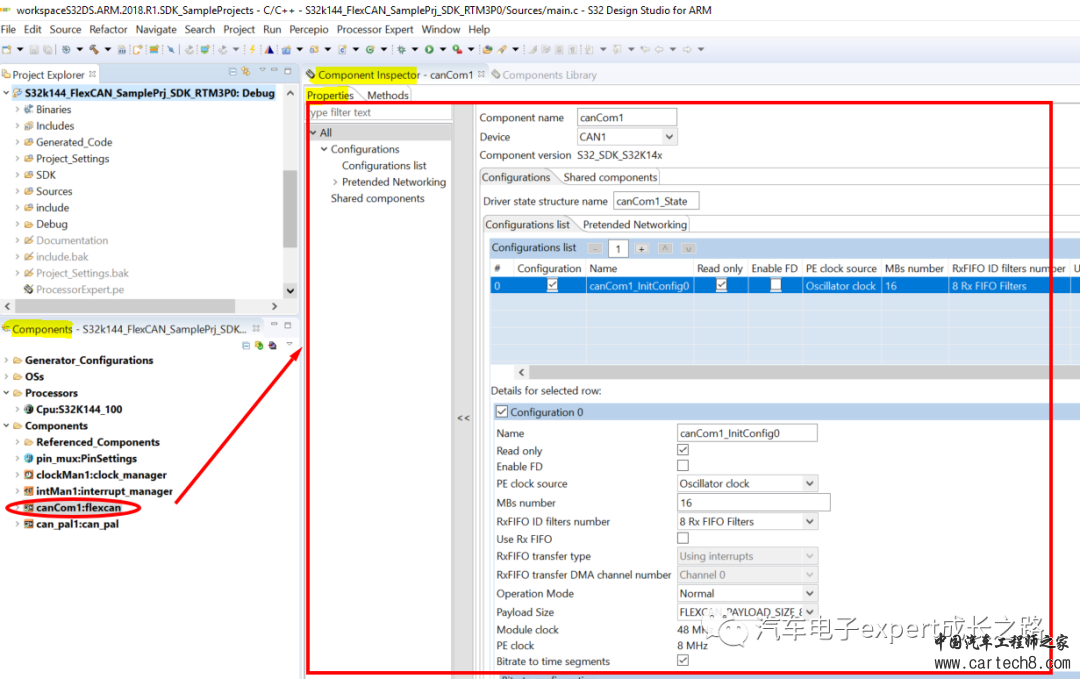
Task: Open the Payload Size dropdown
Action: click(x=810, y=612)
